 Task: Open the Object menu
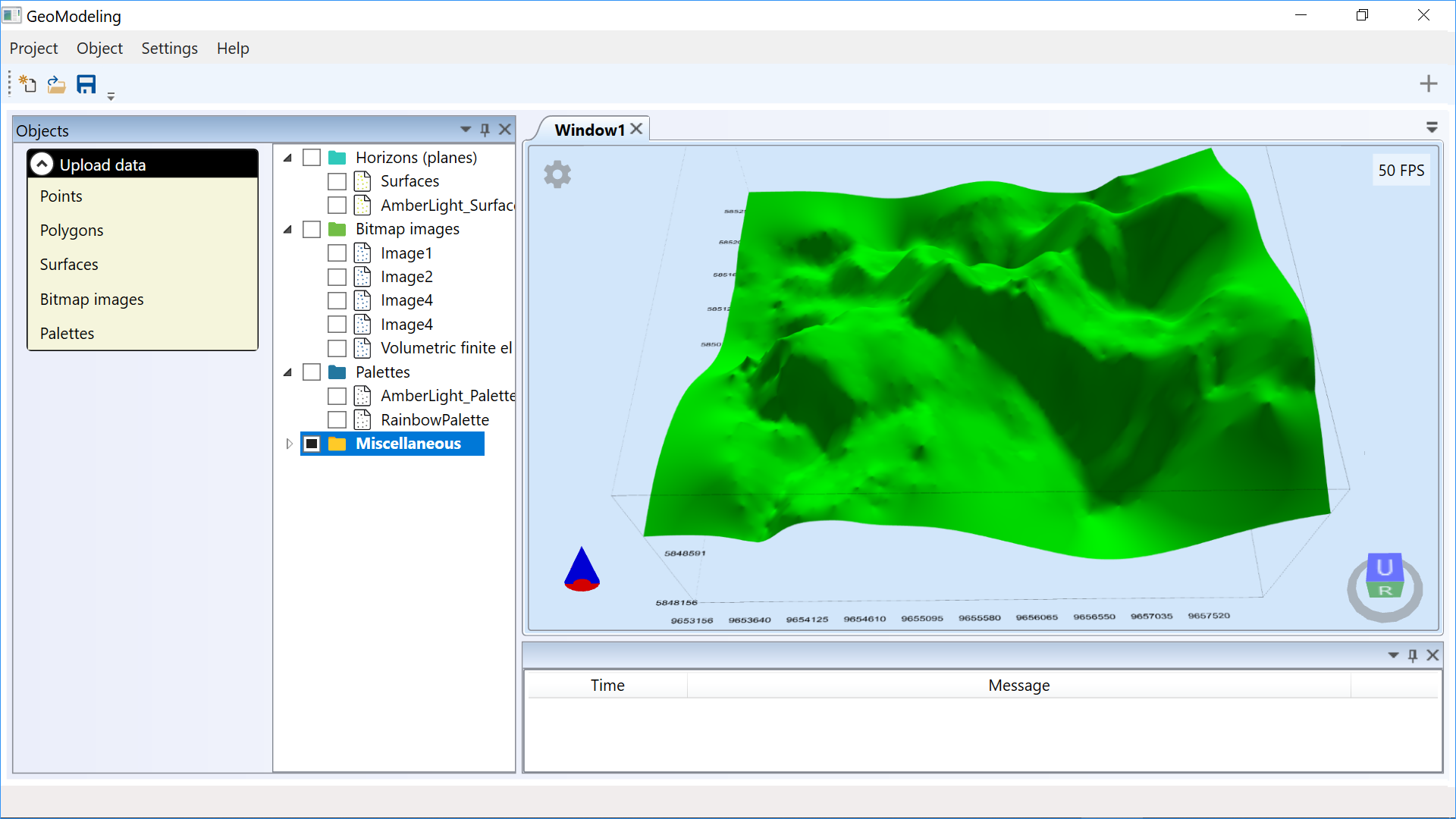click(99, 49)
